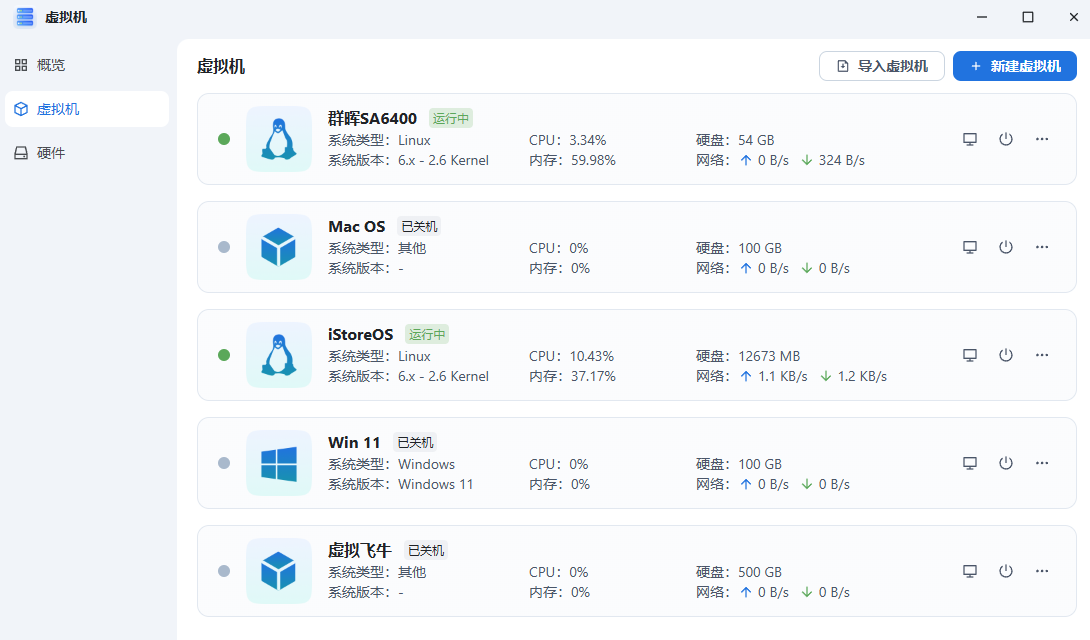Viewport: 1090px width, 640px height.
Task: Minimize the 虚拟机 window
Action: pos(982,17)
